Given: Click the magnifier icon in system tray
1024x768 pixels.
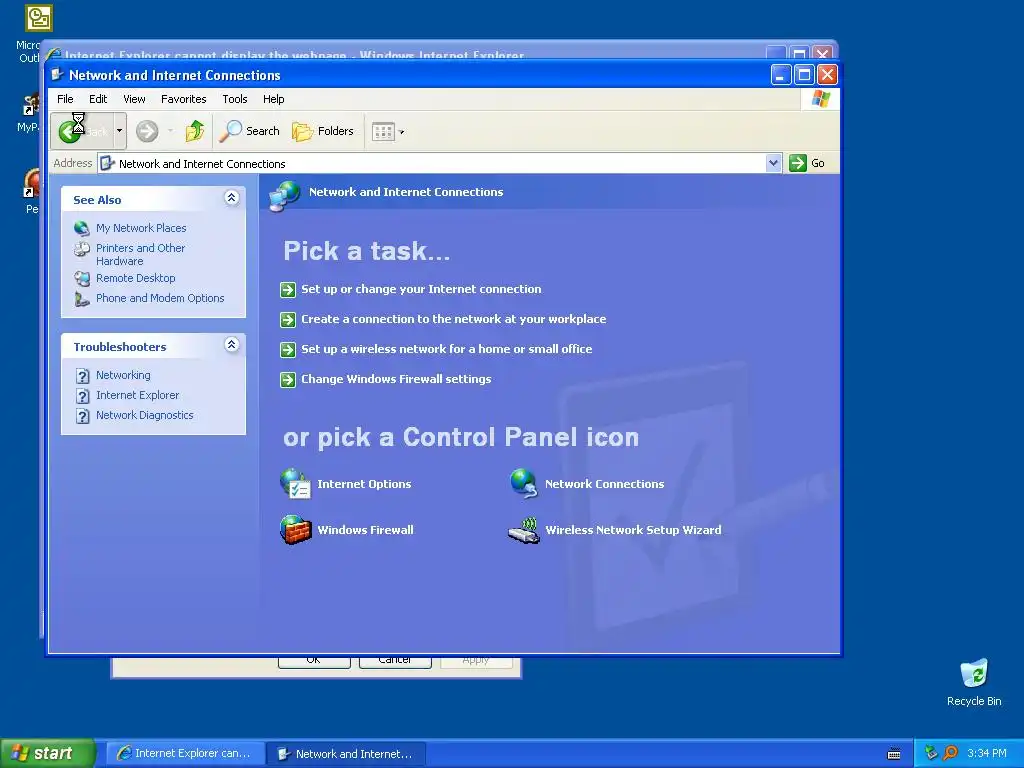Looking at the screenshot, I should click(950, 753).
